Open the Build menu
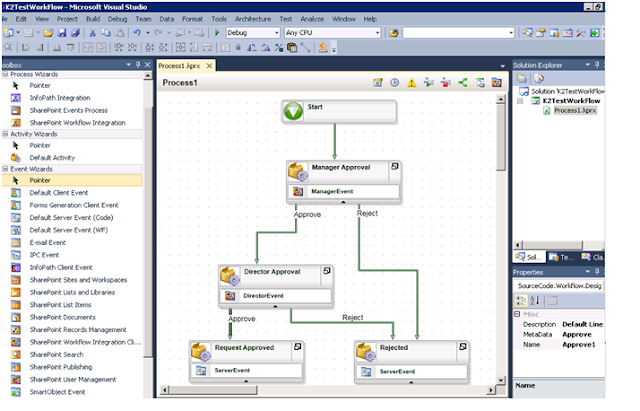Screen dimensions: 640x411 (x=93, y=19)
